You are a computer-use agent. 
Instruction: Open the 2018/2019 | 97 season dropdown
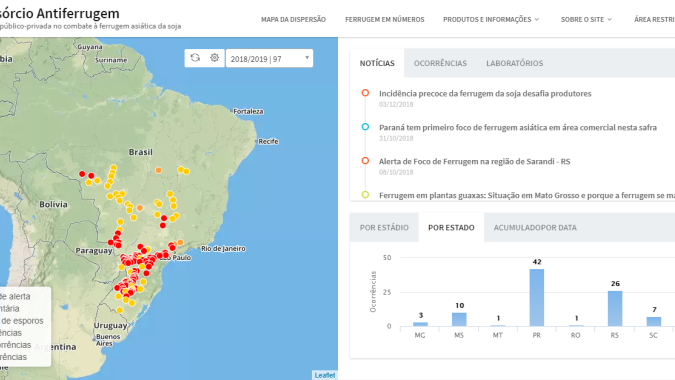point(269,59)
